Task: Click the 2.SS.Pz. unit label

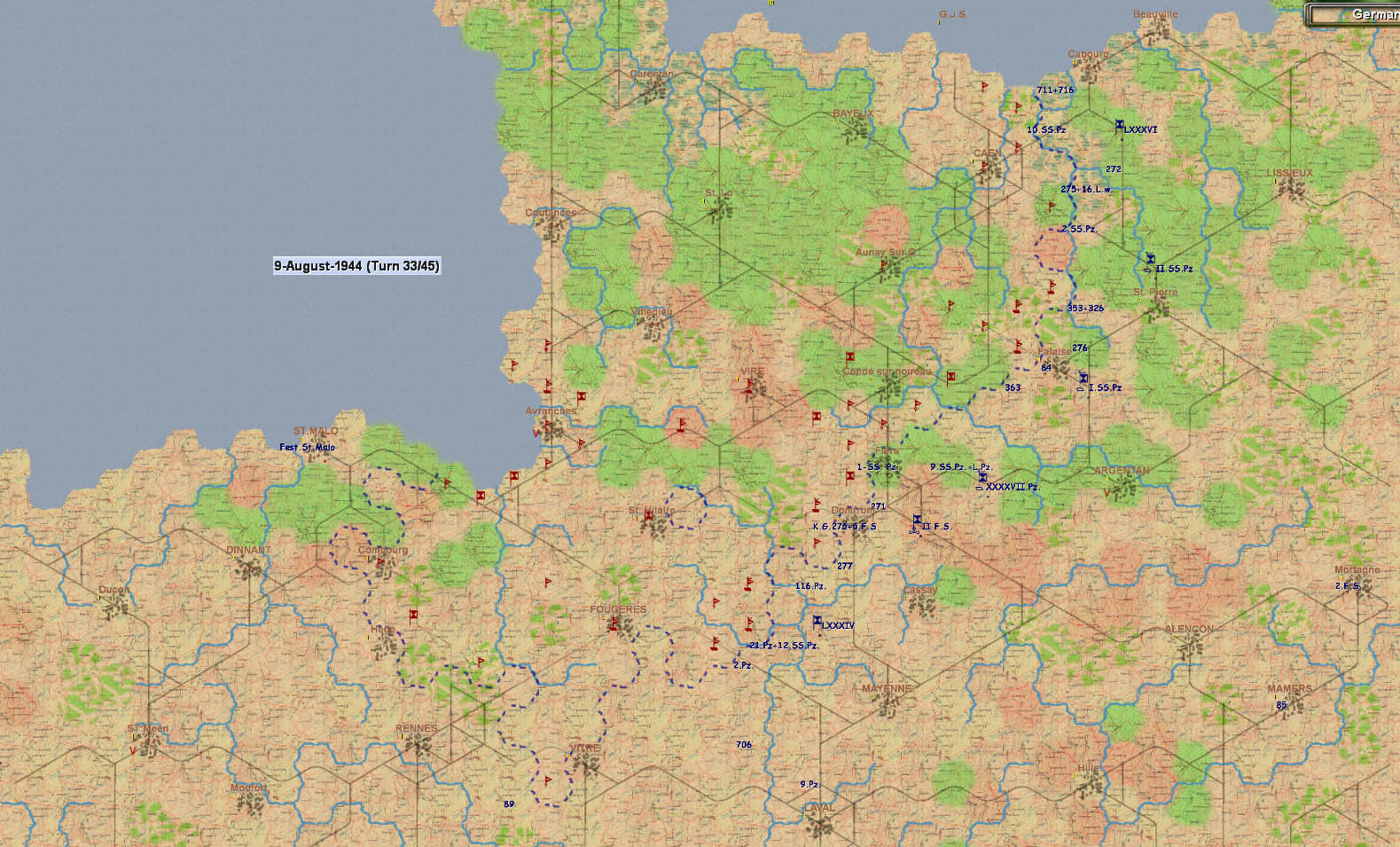Action: [x=1079, y=229]
